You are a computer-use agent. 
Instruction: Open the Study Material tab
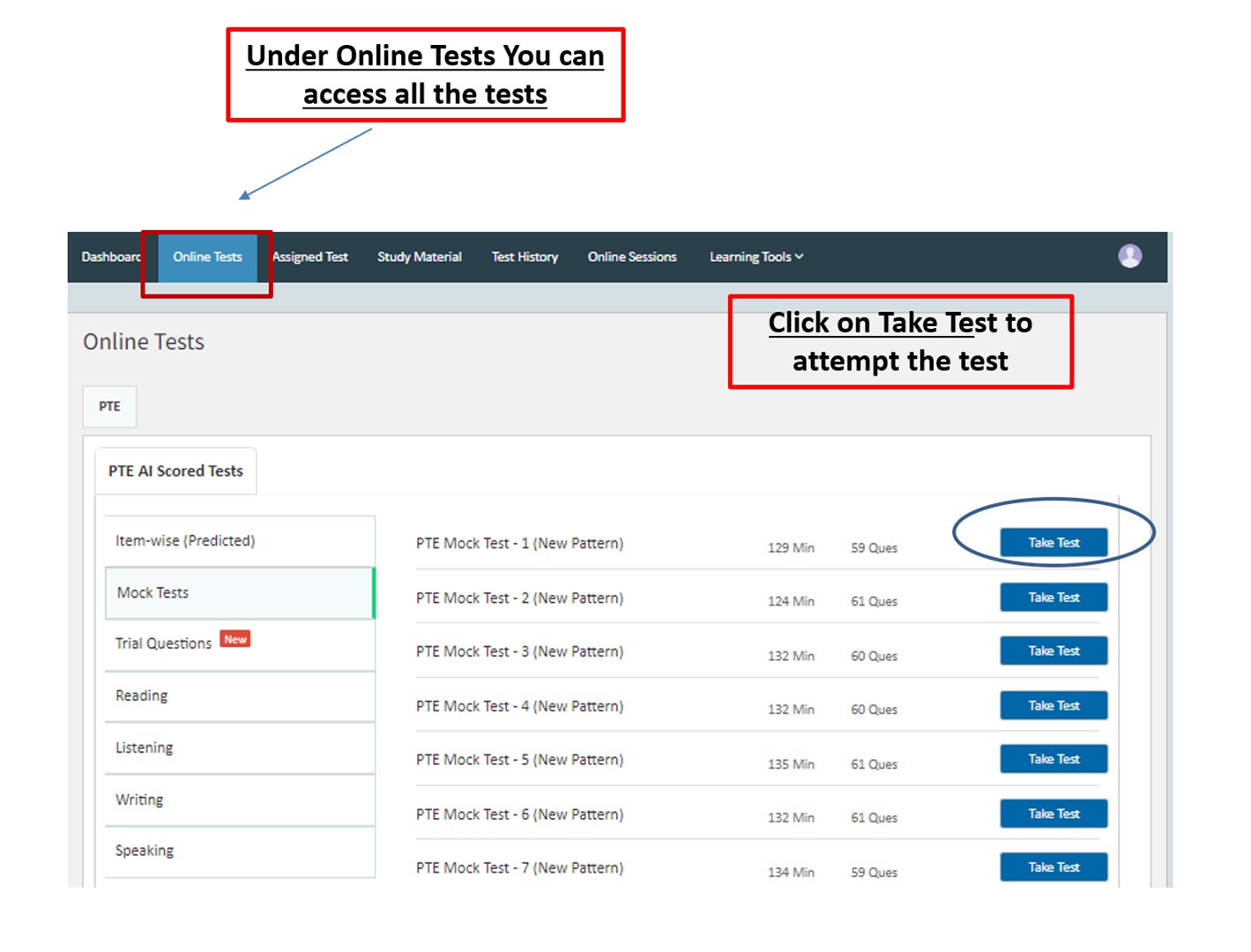pos(420,257)
